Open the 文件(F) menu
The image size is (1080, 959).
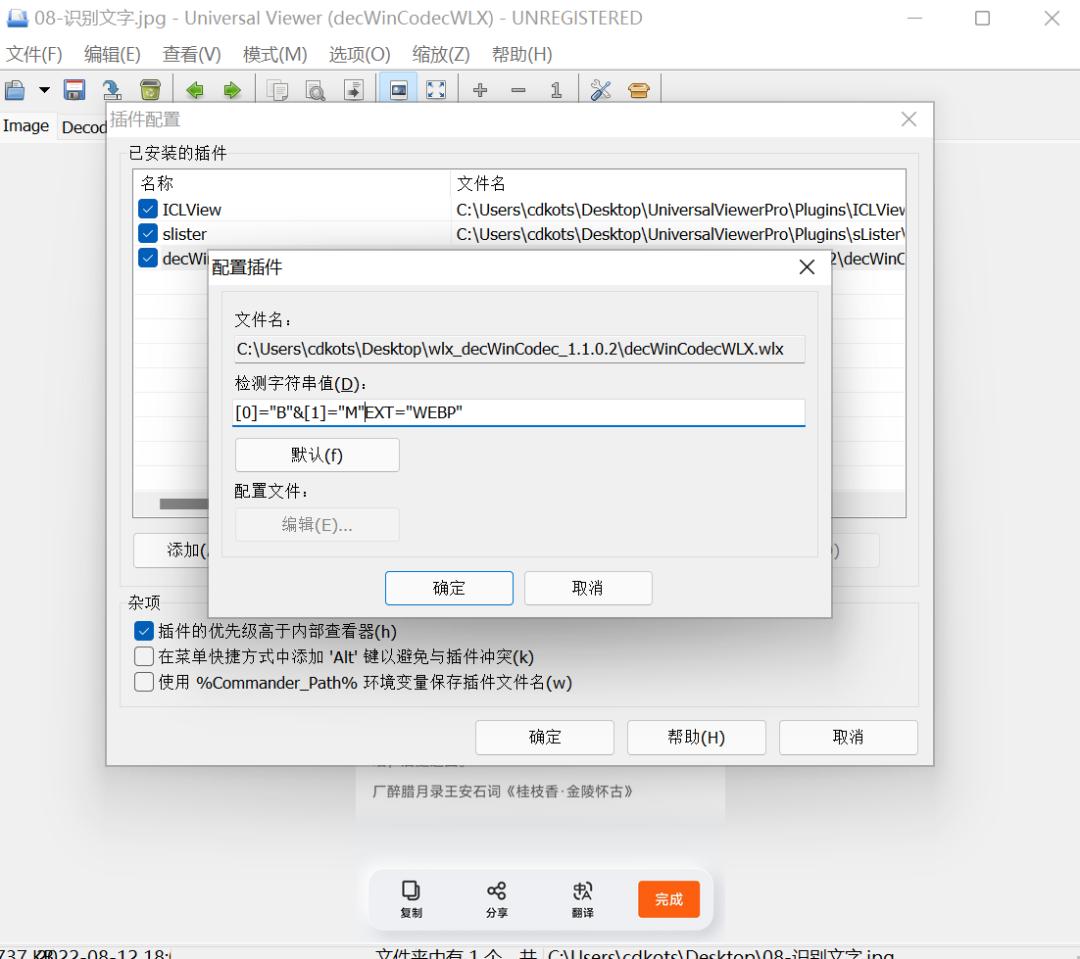34,54
